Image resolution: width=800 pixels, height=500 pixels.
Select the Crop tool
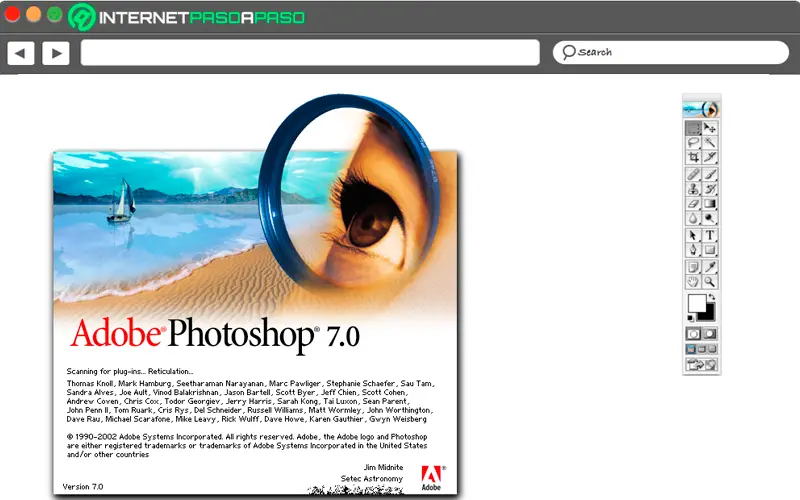click(x=693, y=157)
